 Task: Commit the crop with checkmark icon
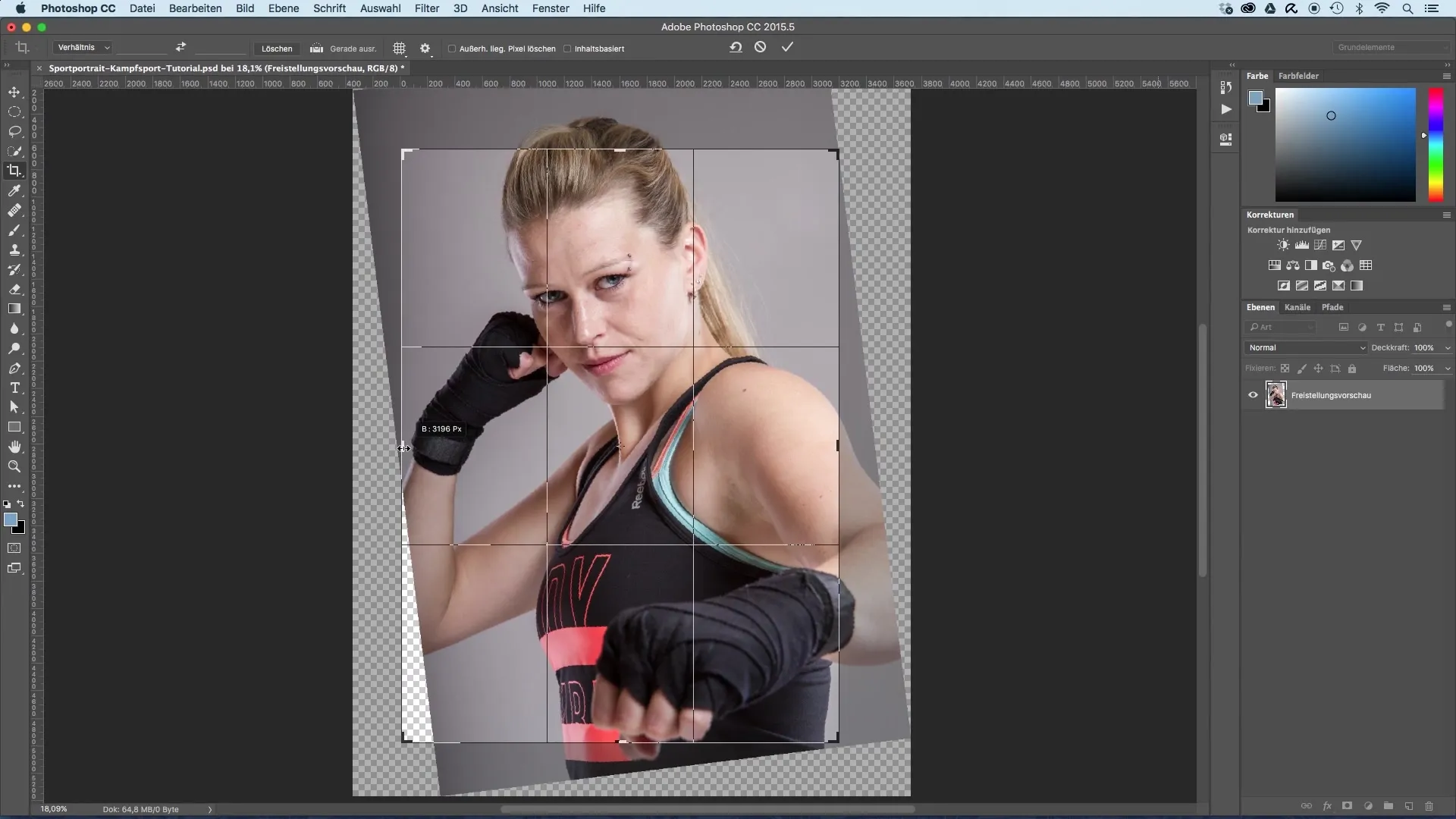click(787, 47)
